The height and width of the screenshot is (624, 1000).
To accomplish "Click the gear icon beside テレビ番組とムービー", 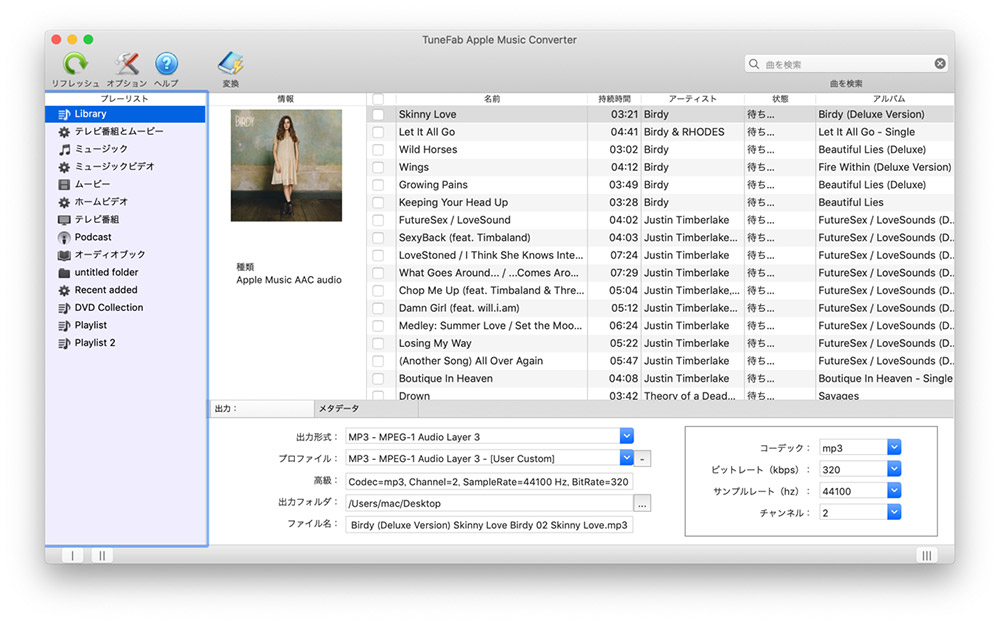I will (x=64, y=132).
